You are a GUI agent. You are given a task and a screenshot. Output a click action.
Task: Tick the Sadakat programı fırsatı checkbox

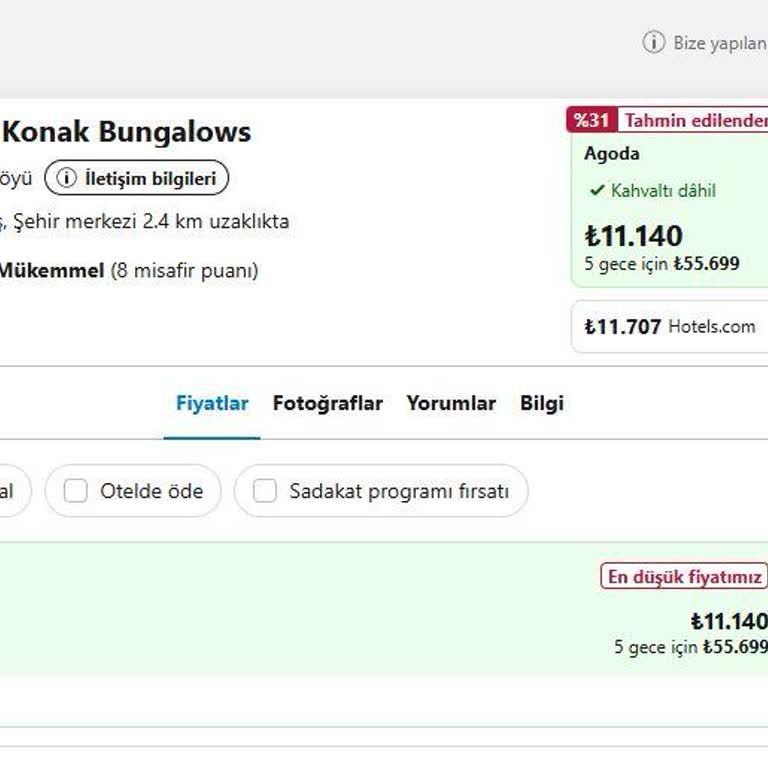(265, 491)
